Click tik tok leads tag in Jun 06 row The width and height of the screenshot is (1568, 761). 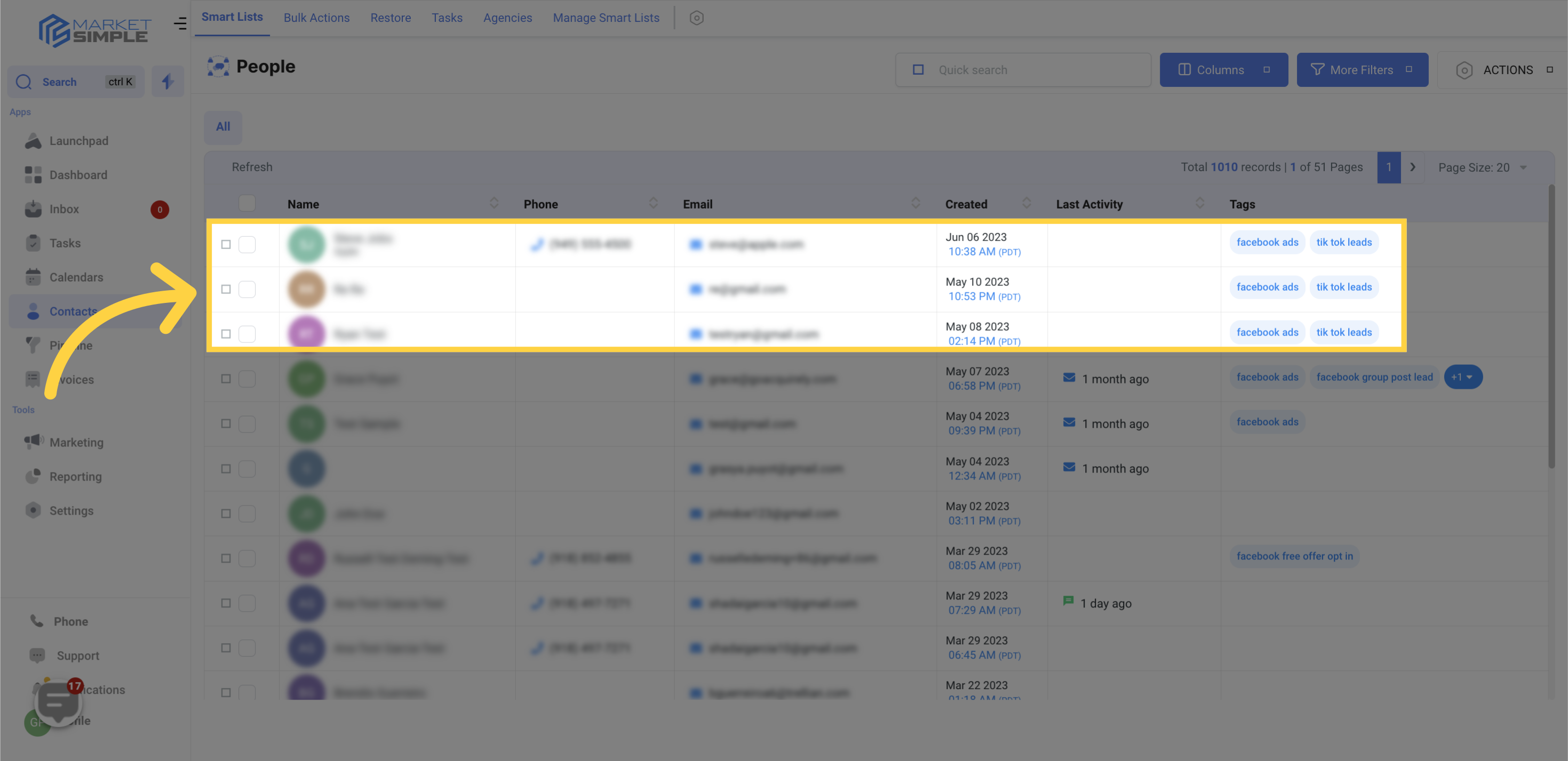click(x=1344, y=242)
